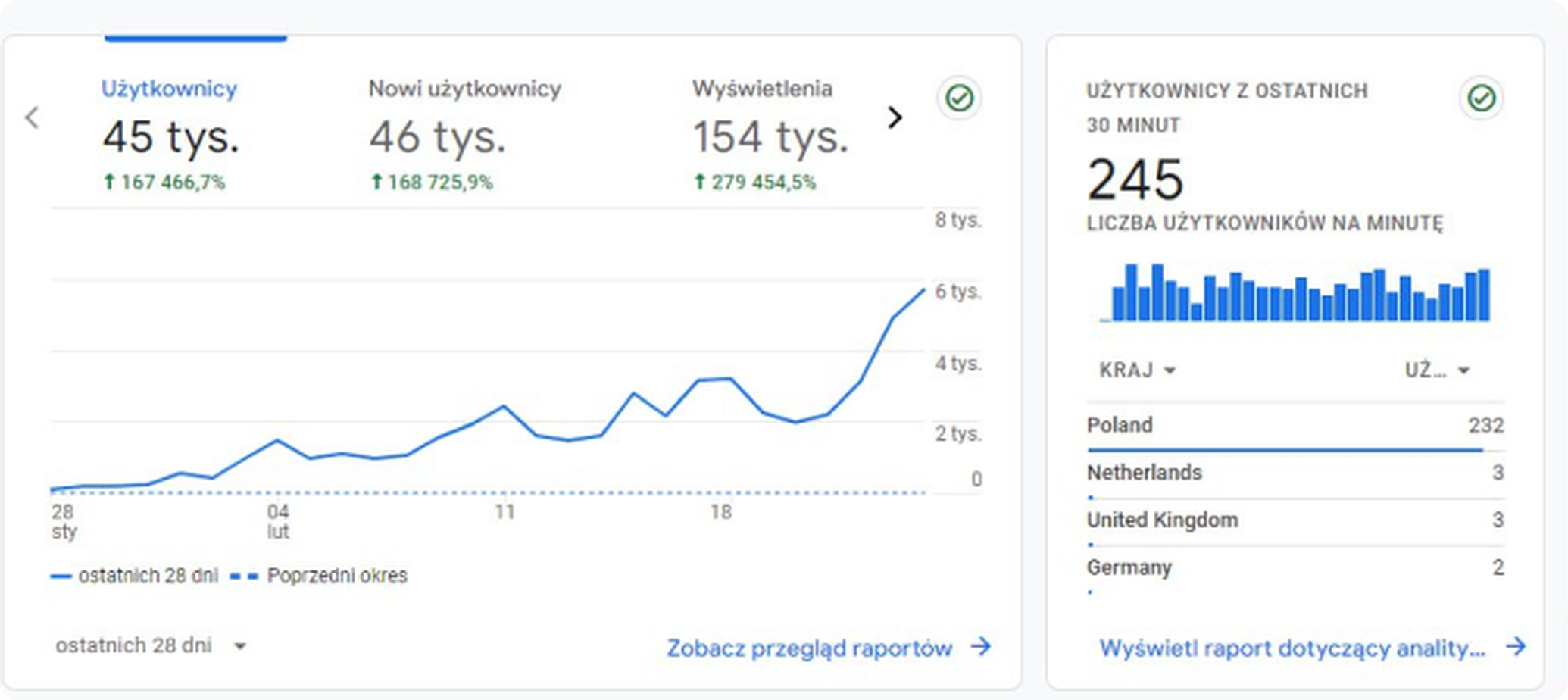This screenshot has width=1568, height=700.
Task: Open Wyświetl raport dotyczący anality... link
Action: click(1292, 648)
